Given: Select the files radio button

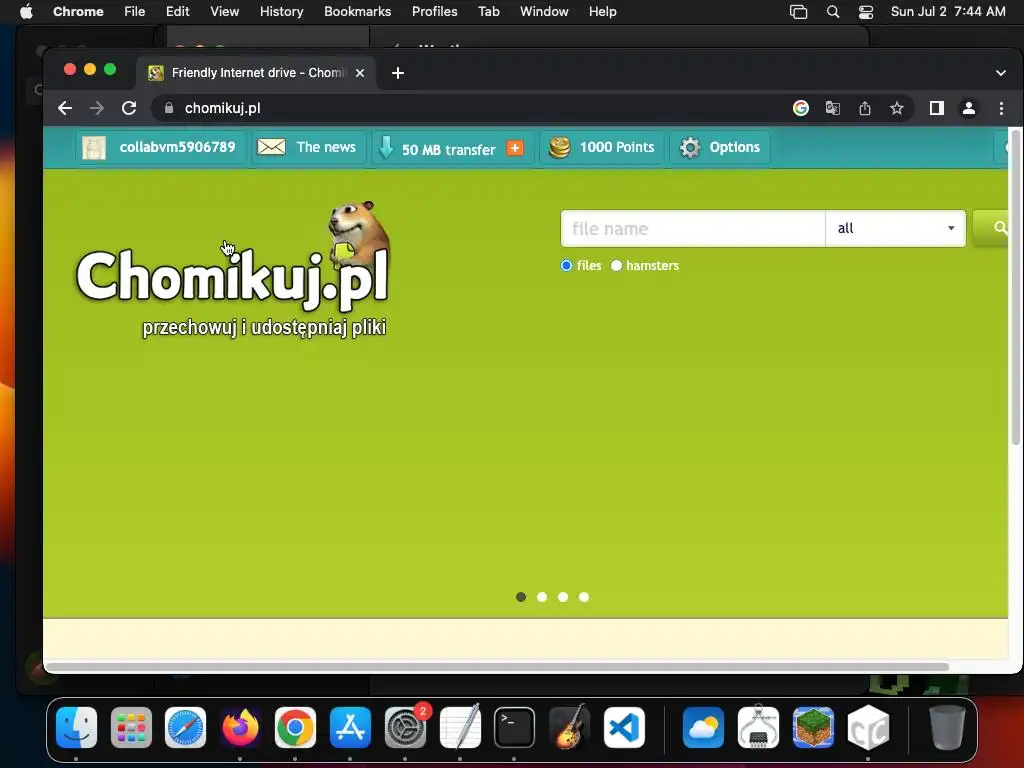Looking at the screenshot, I should 566,266.
